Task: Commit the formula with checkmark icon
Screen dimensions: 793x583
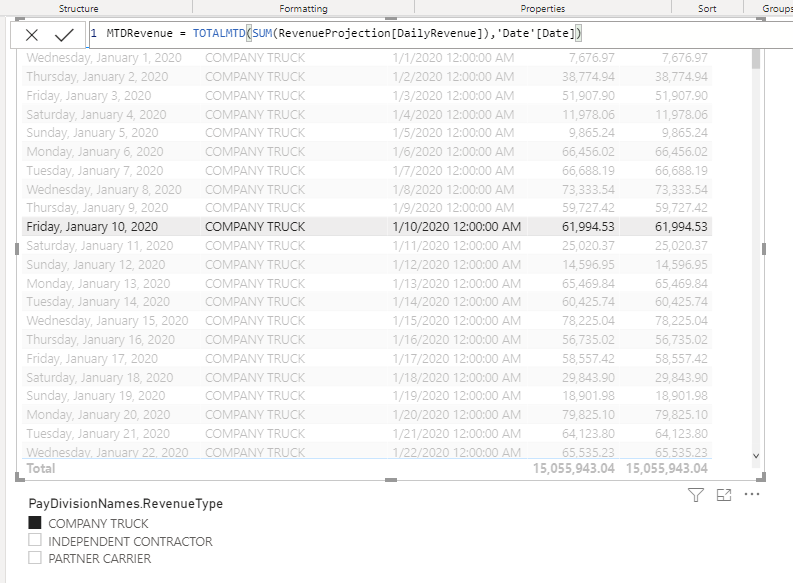Action: (64, 35)
